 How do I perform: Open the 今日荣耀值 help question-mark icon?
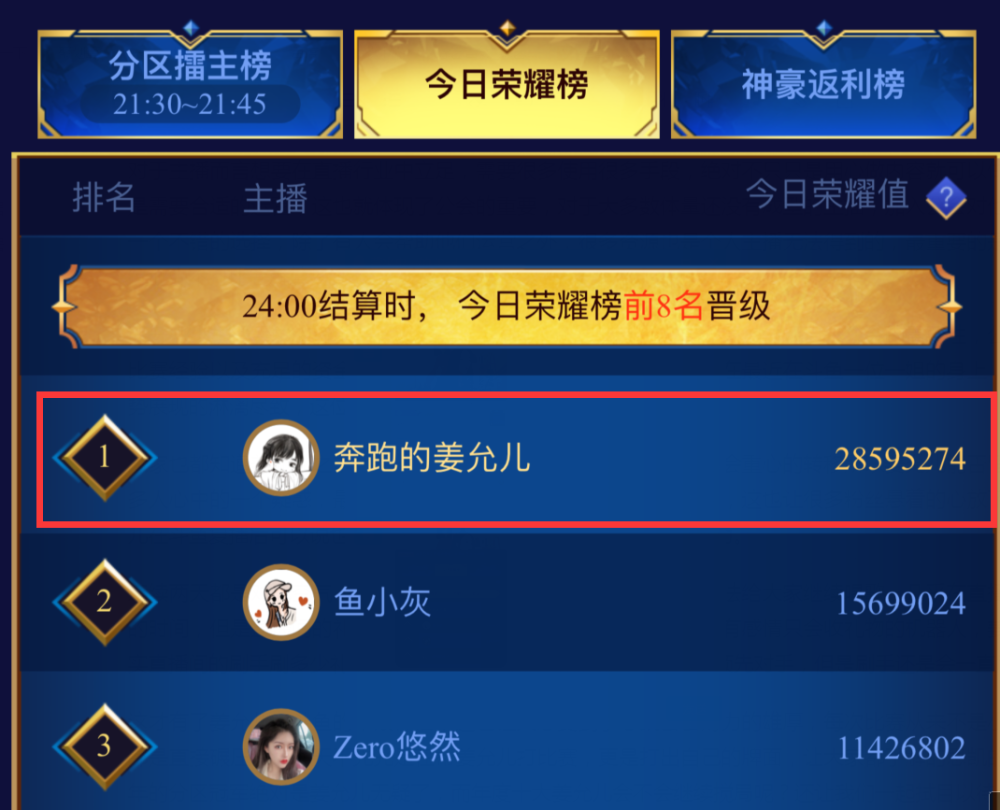click(x=946, y=198)
